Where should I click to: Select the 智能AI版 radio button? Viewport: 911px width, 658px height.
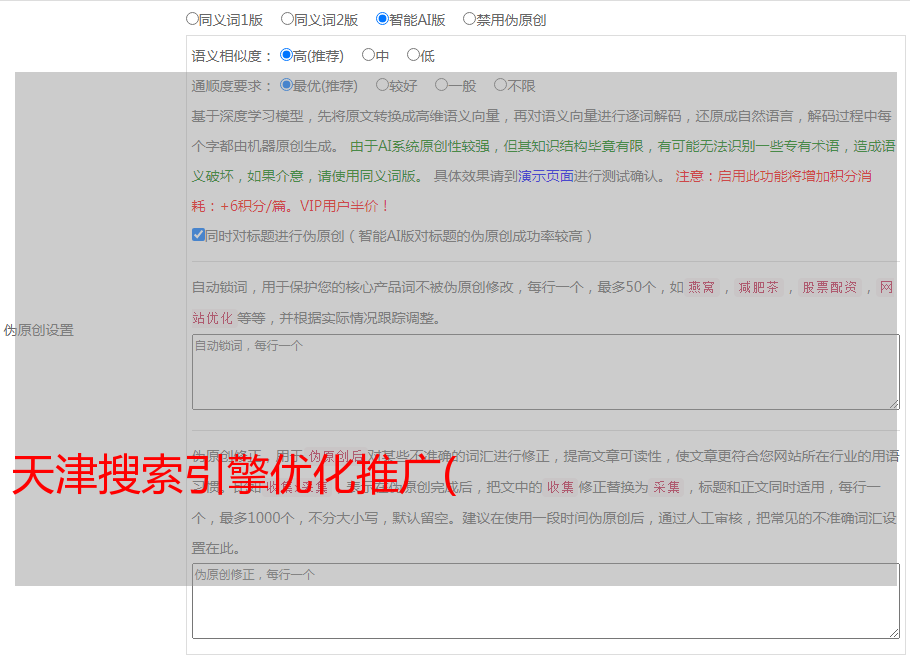coord(383,19)
